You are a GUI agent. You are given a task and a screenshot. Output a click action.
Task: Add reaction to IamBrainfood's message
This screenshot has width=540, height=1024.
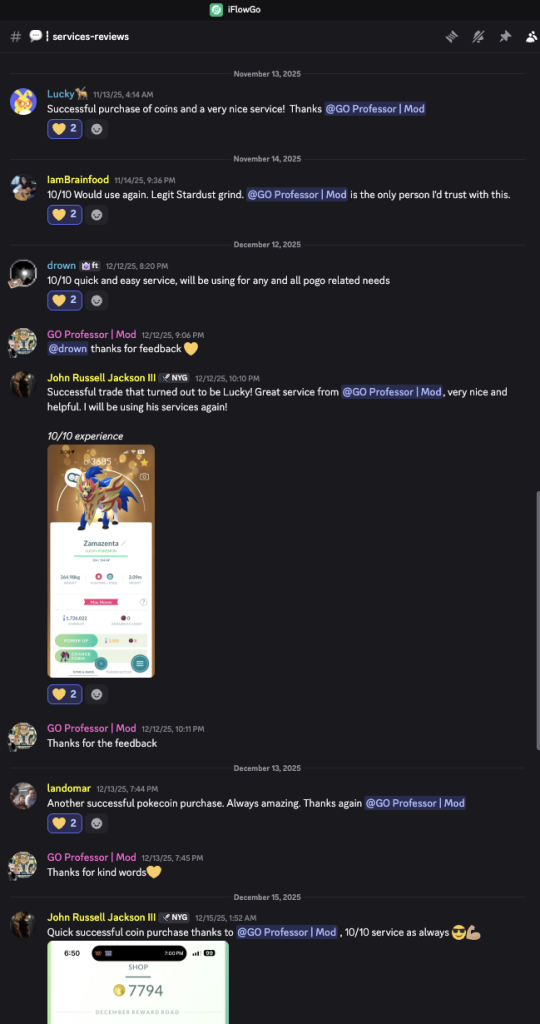click(x=97, y=214)
